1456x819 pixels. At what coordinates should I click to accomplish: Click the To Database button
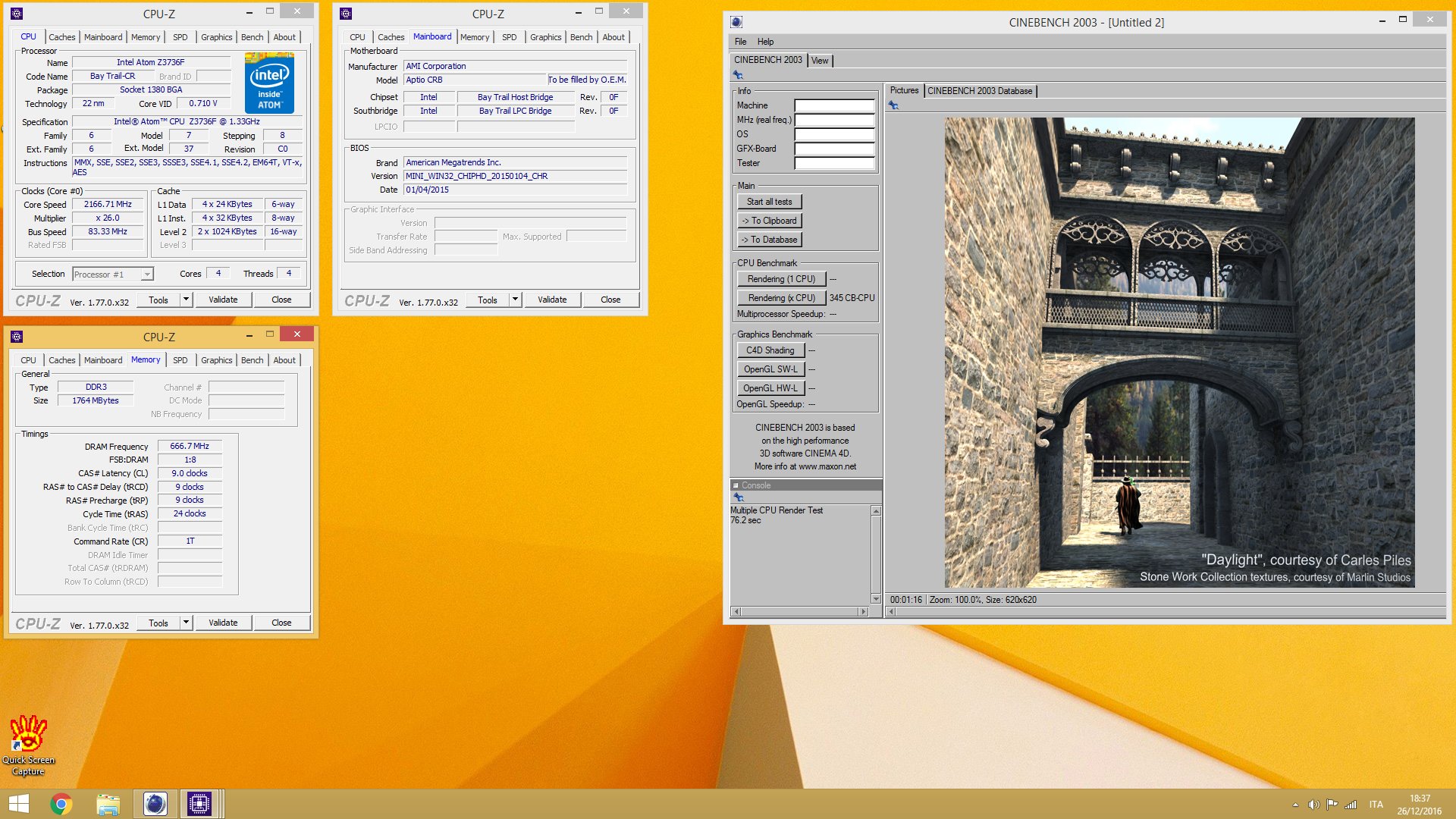(770, 240)
